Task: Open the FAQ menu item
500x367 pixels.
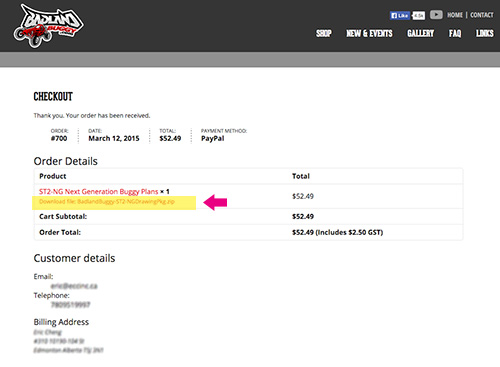Action: (455, 33)
